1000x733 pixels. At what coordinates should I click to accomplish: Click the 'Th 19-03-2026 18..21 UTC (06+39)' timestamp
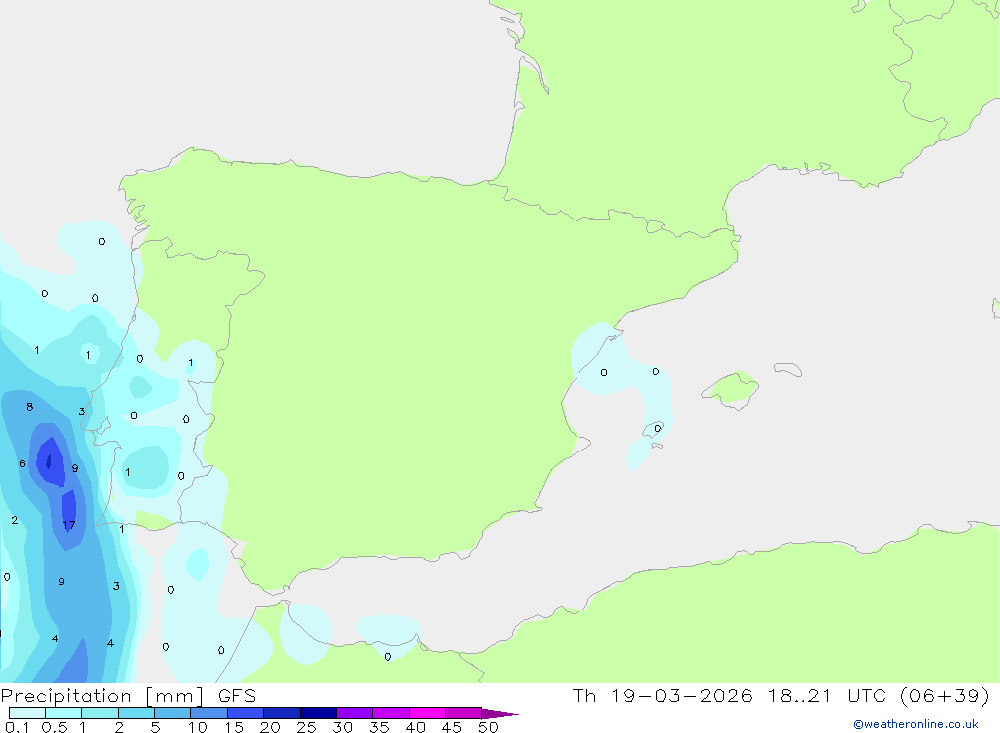click(x=781, y=696)
